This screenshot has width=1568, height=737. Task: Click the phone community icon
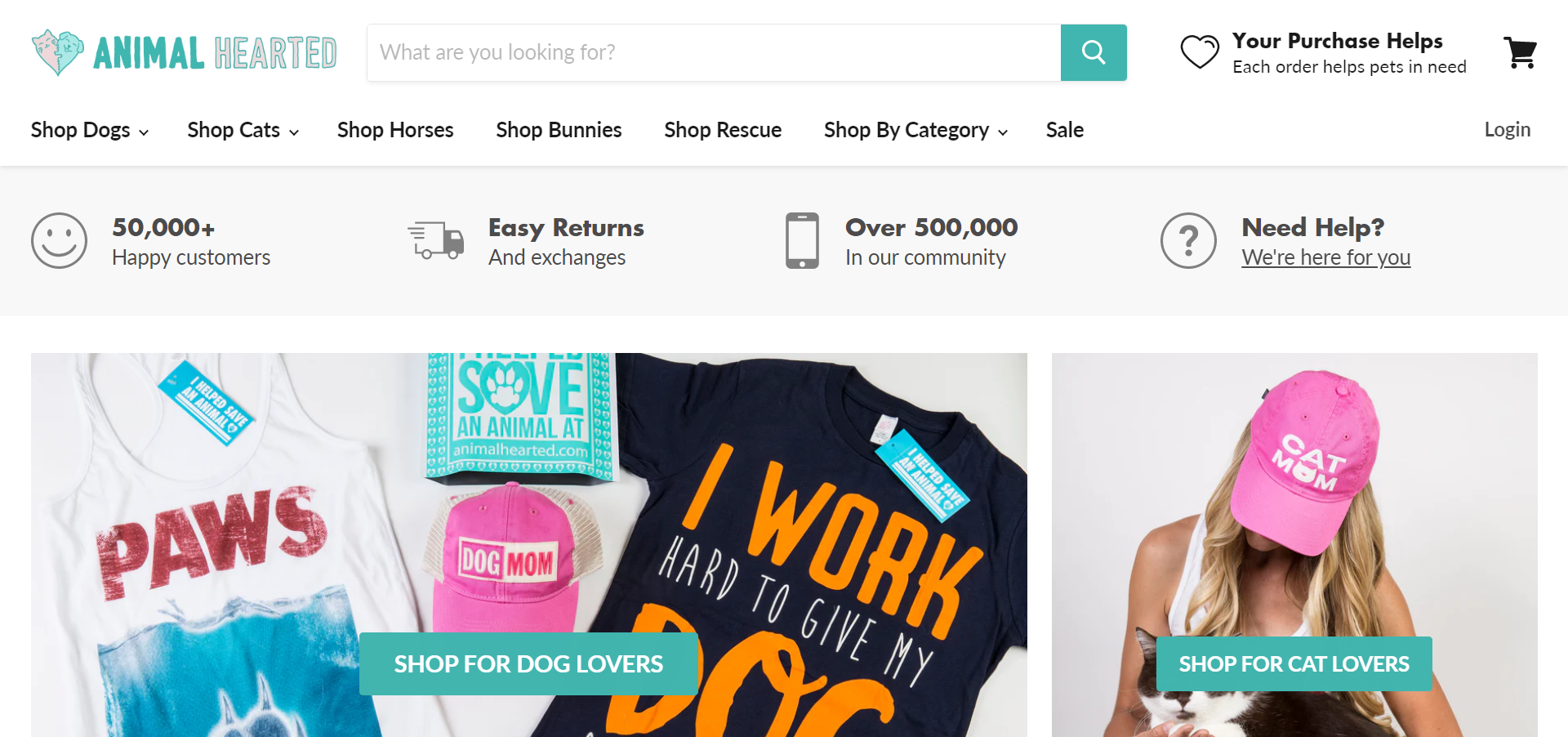pos(802,240)
